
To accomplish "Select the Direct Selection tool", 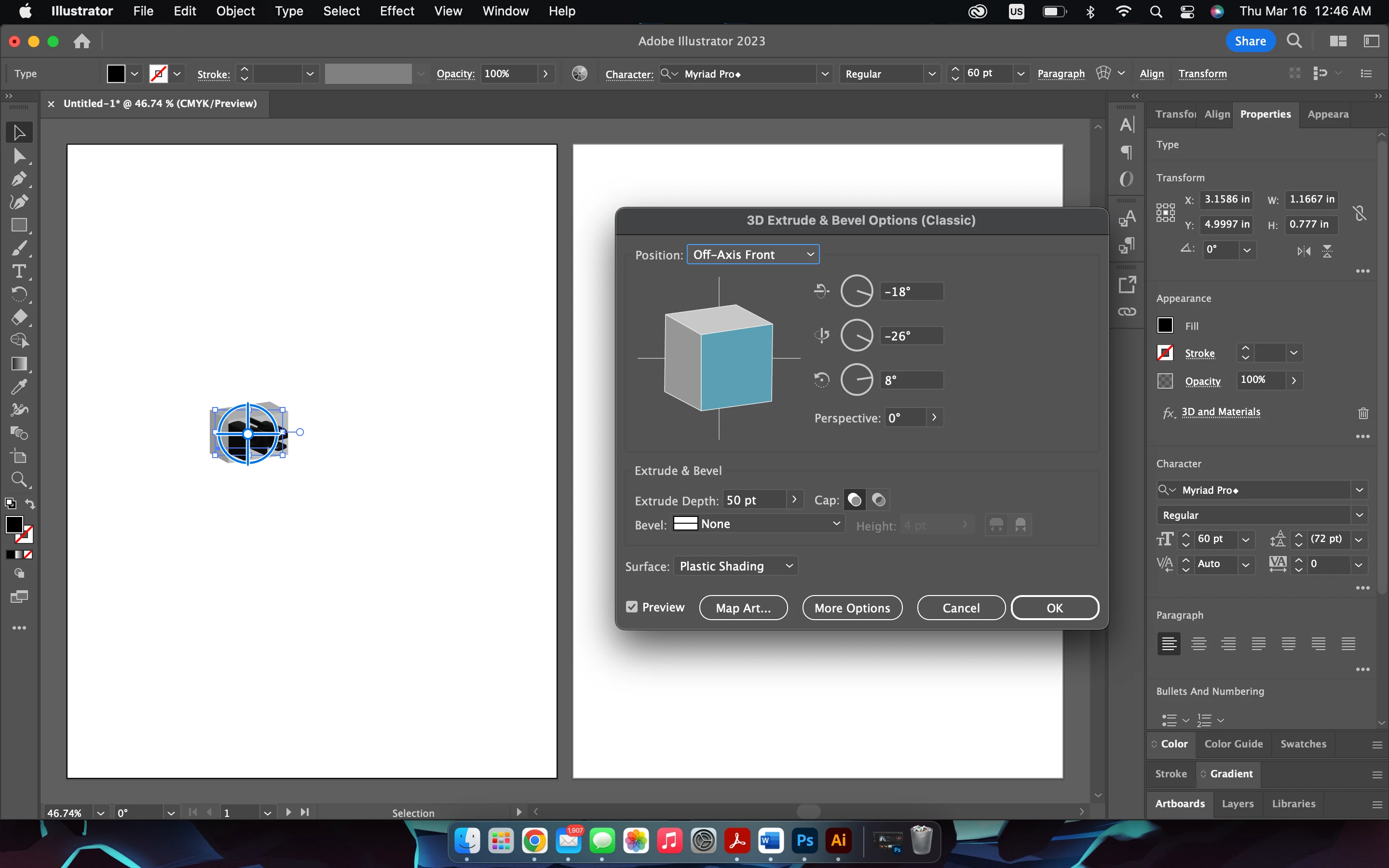I will coord(19,156).
